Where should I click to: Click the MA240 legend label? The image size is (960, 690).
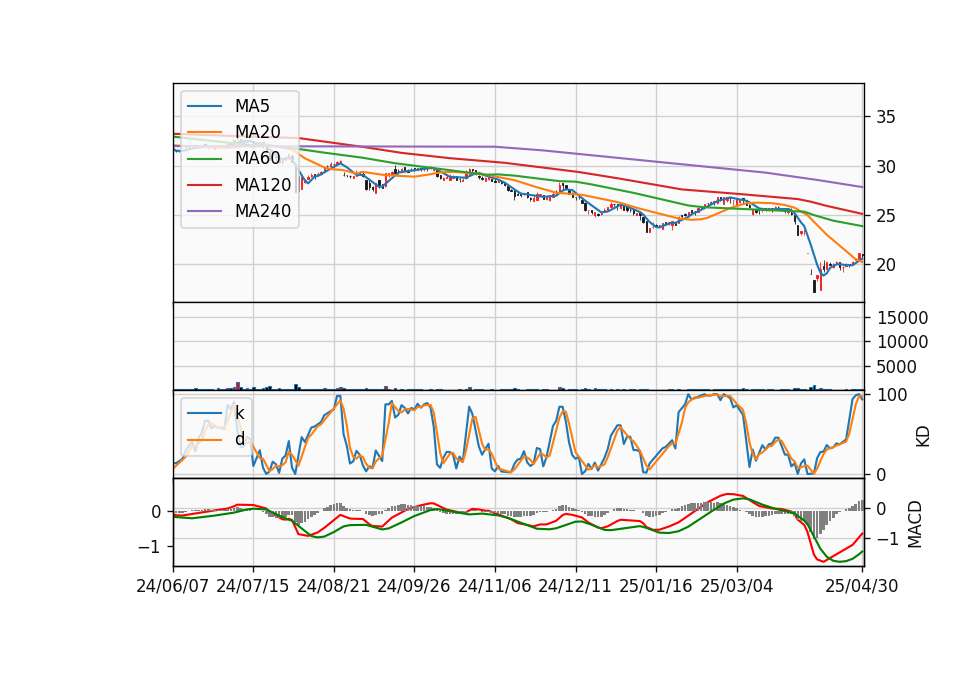(263, 211)
